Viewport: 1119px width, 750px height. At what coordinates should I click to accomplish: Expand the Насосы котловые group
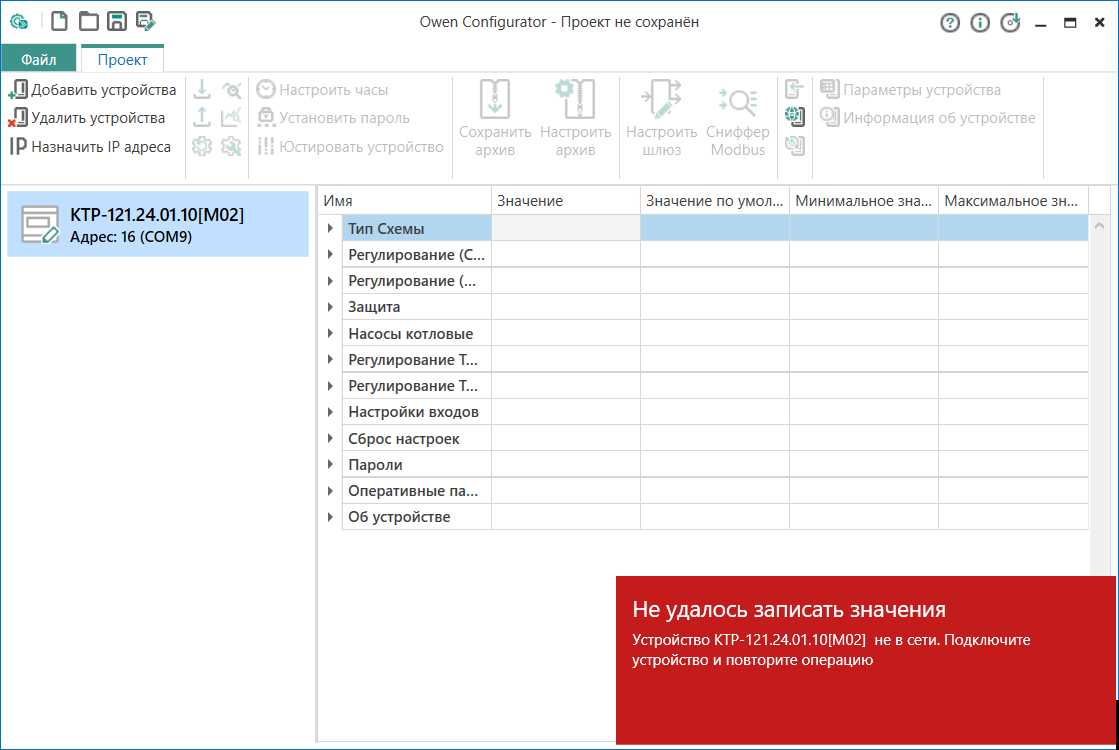330,334
